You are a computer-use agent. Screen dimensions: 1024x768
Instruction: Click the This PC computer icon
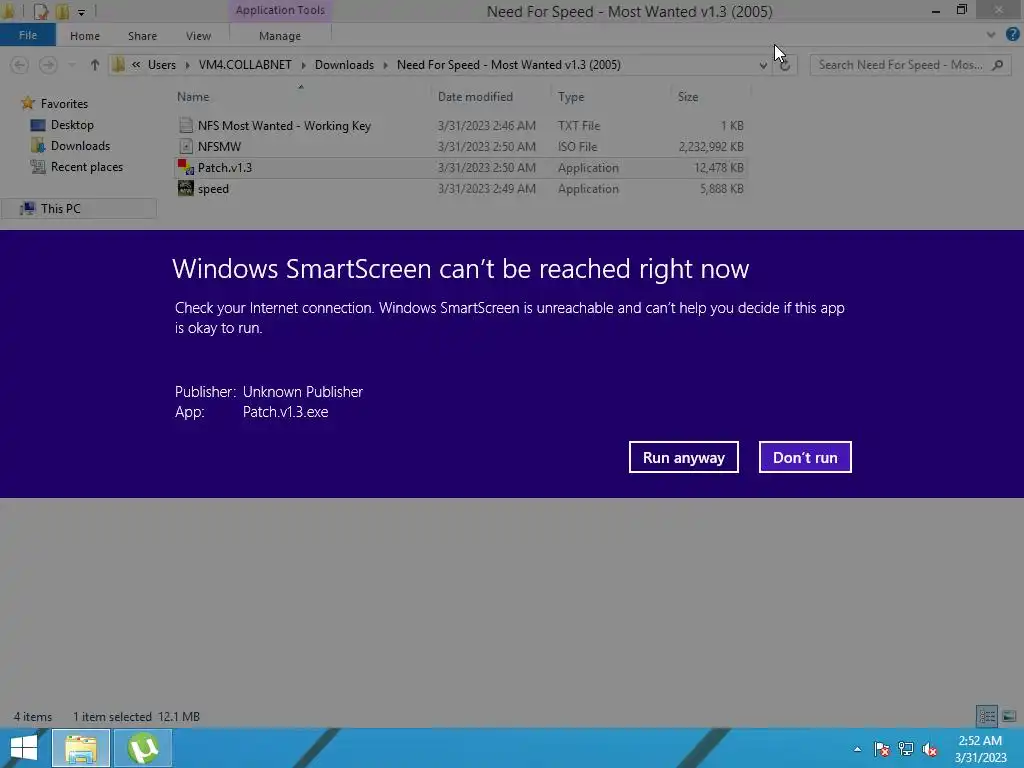[x=27, y=208]
